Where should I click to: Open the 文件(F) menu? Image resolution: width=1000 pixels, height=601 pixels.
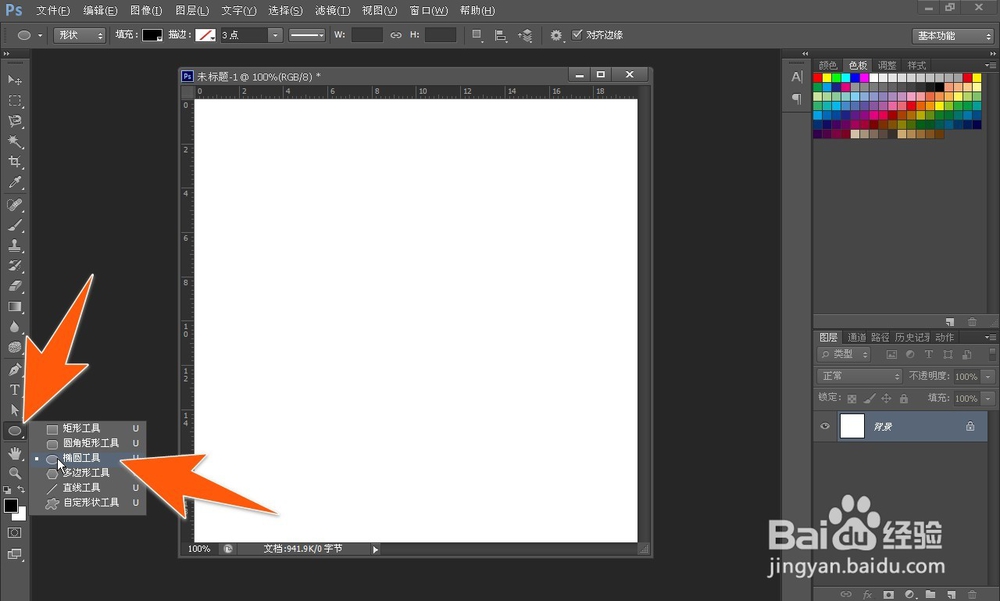point(53,11)
